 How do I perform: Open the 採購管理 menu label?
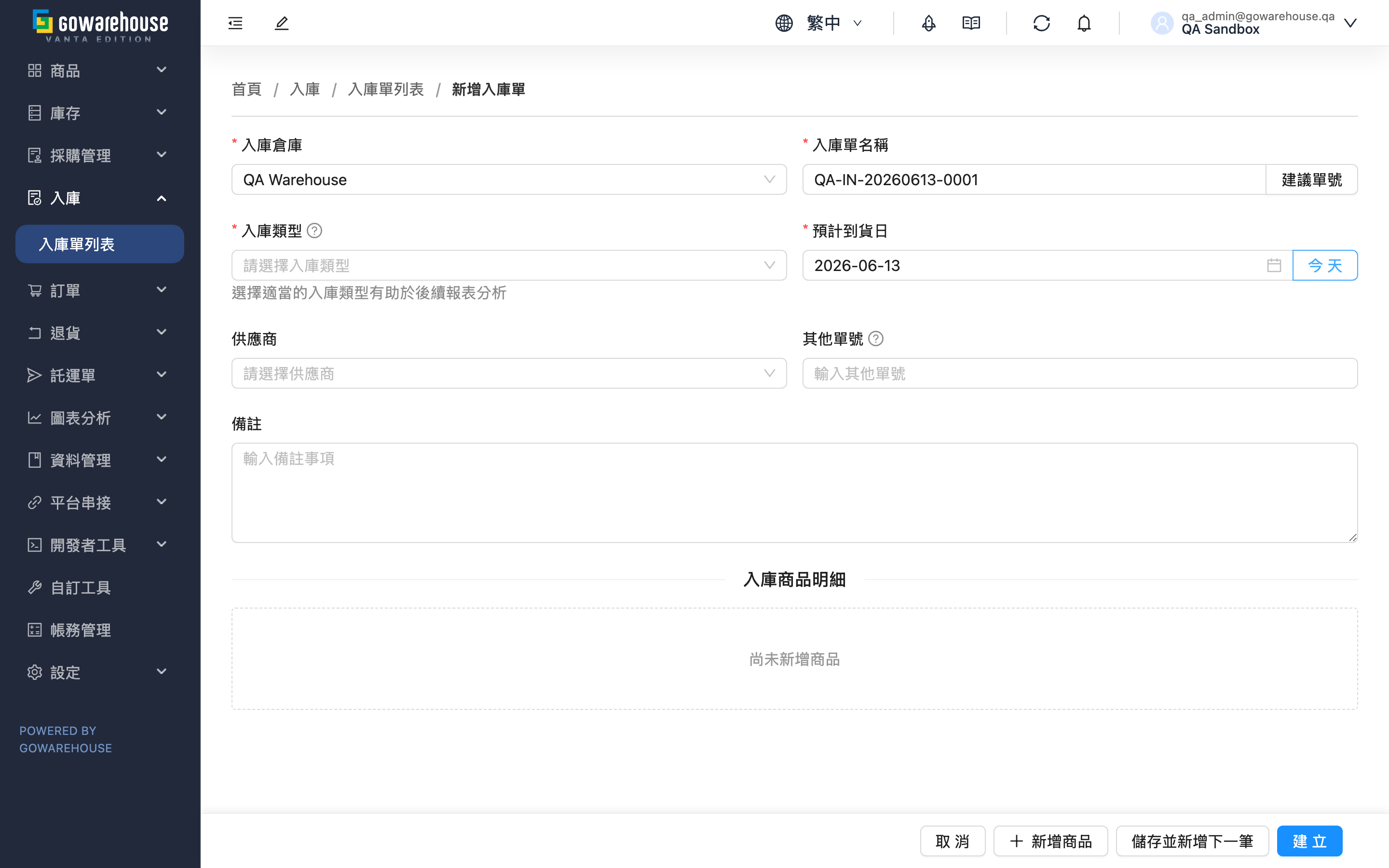pyautogui.click(x=81, y=156)
